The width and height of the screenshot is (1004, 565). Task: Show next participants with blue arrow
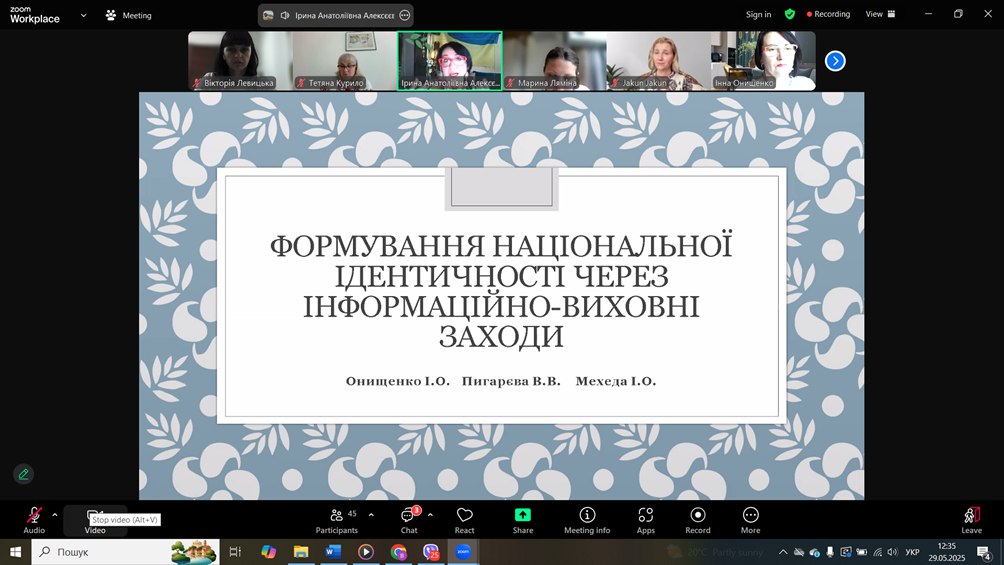835,61
